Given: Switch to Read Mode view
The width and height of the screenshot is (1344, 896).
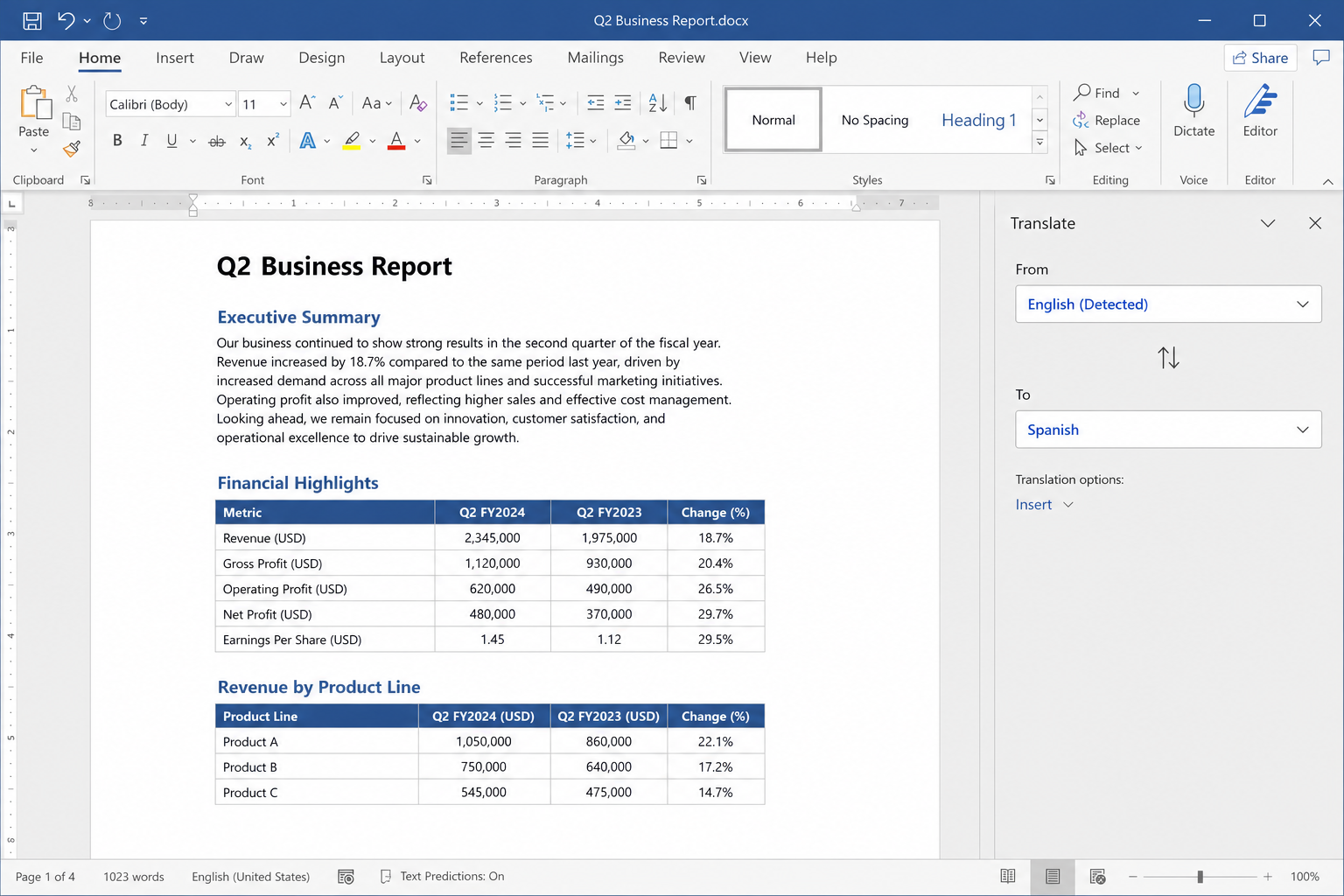Looking at the screenshot, I should tap(1008, 877).
